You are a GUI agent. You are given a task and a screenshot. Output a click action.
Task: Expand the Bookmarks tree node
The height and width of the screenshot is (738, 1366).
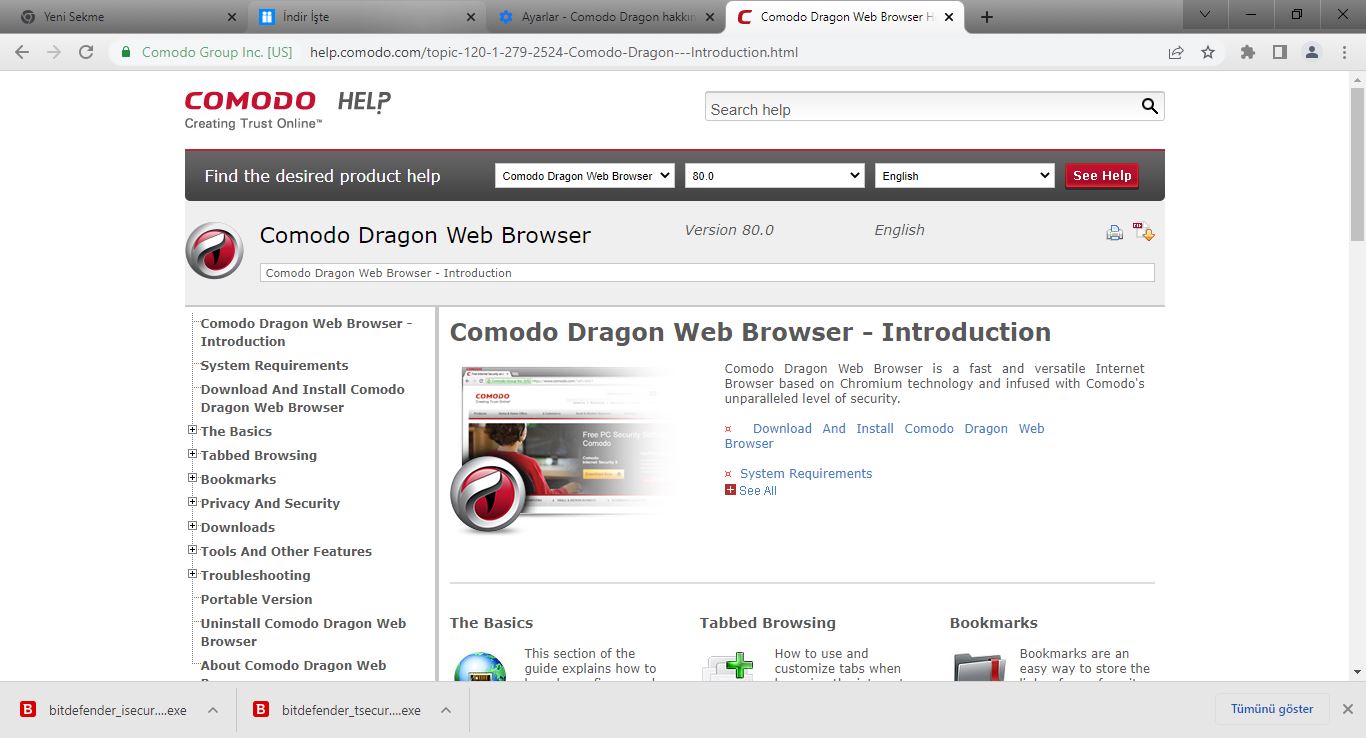tap(192, 478)
